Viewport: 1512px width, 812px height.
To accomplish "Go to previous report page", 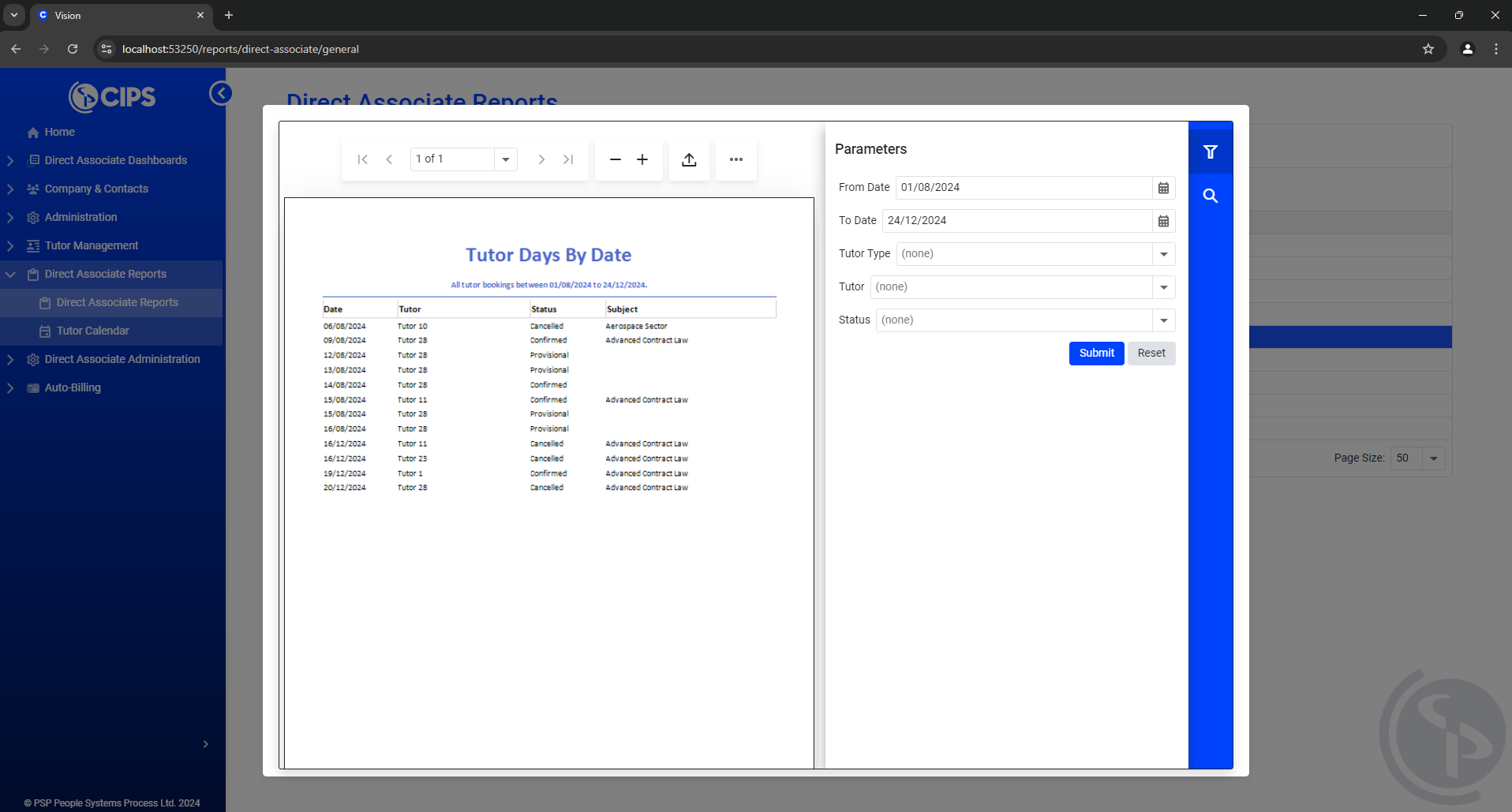I will 389,159.
